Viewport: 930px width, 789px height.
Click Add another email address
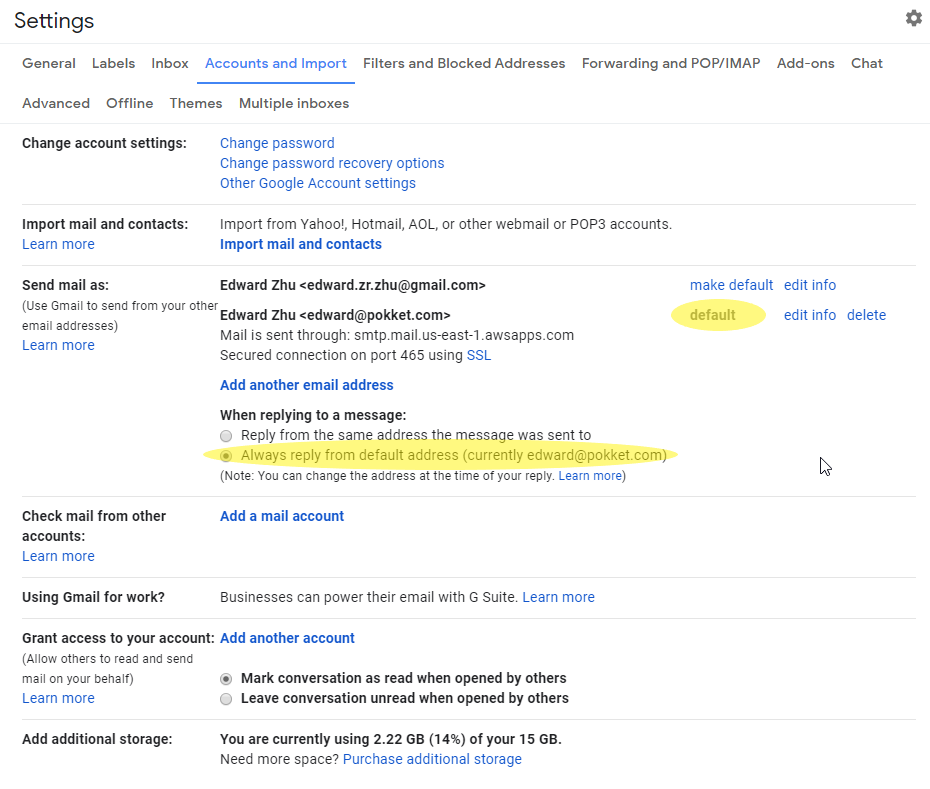click(307, 386)
